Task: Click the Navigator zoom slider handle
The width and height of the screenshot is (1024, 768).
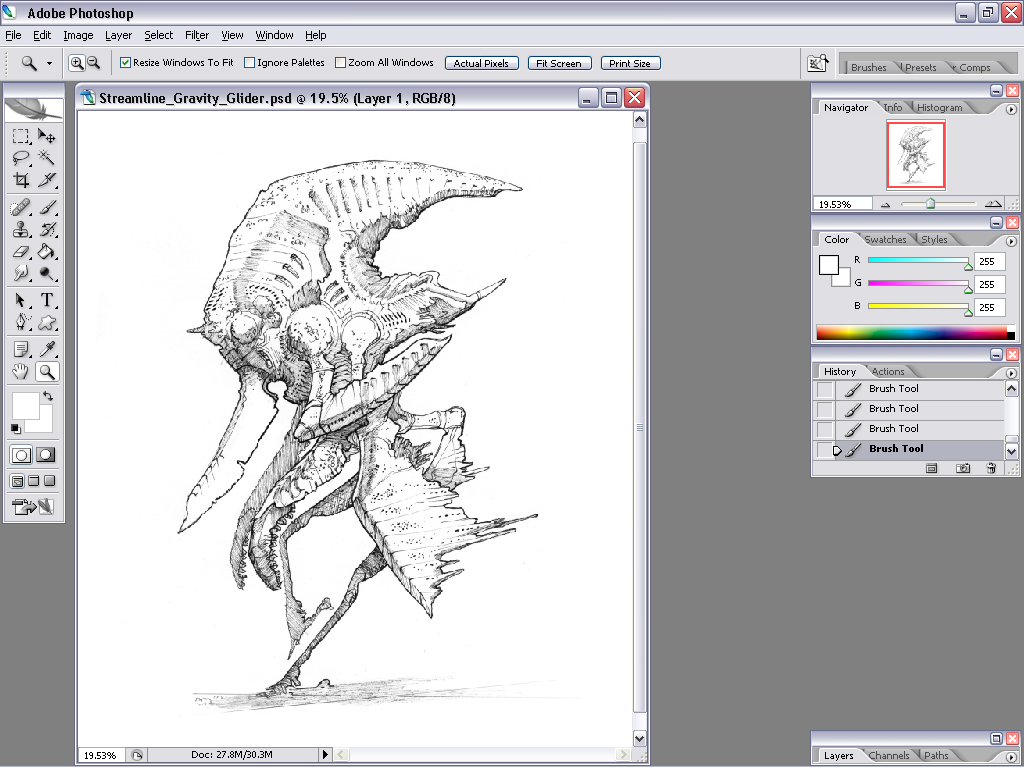Action: 931,204
